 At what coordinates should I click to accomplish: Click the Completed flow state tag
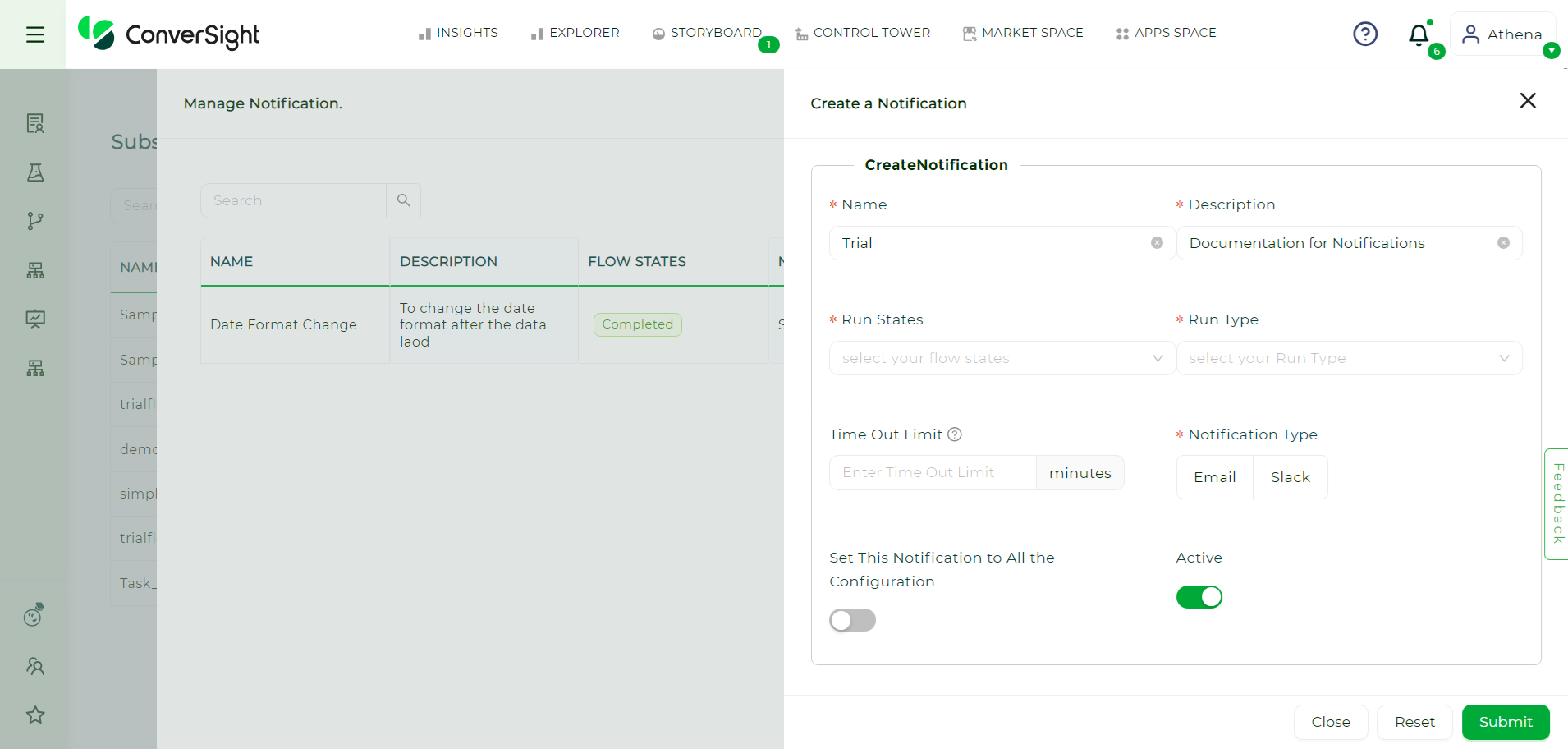click(637, 324)
